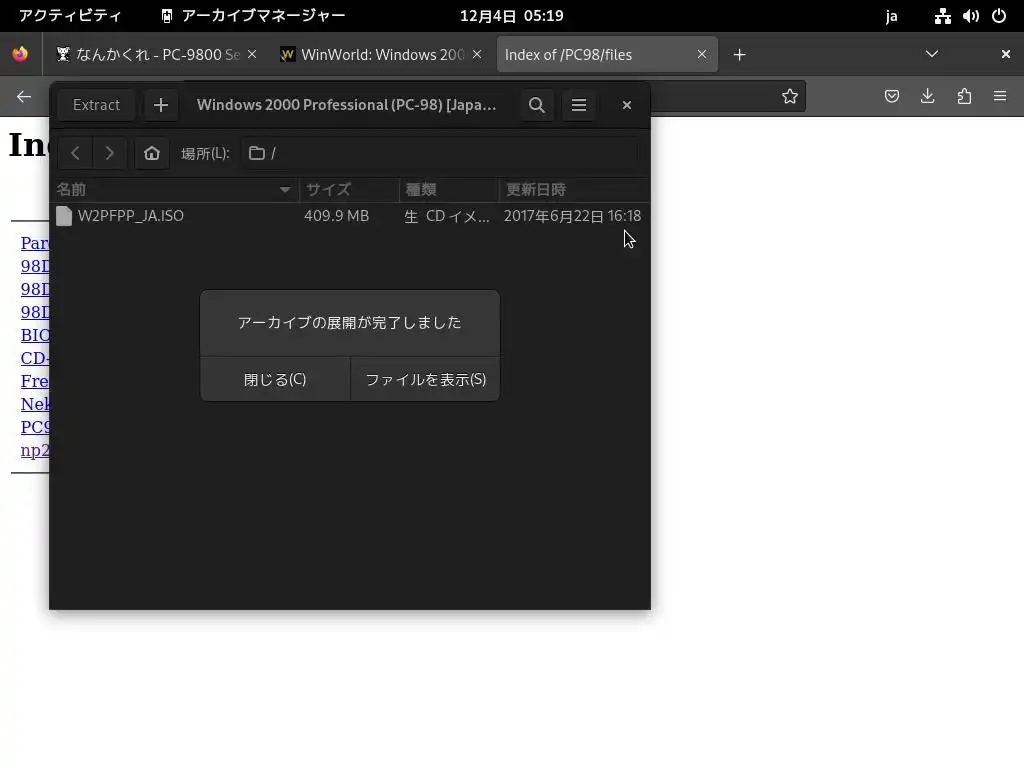Screen dimensions: 1024x768
Task: Click the network icon in the system tray
Action: 942,16
